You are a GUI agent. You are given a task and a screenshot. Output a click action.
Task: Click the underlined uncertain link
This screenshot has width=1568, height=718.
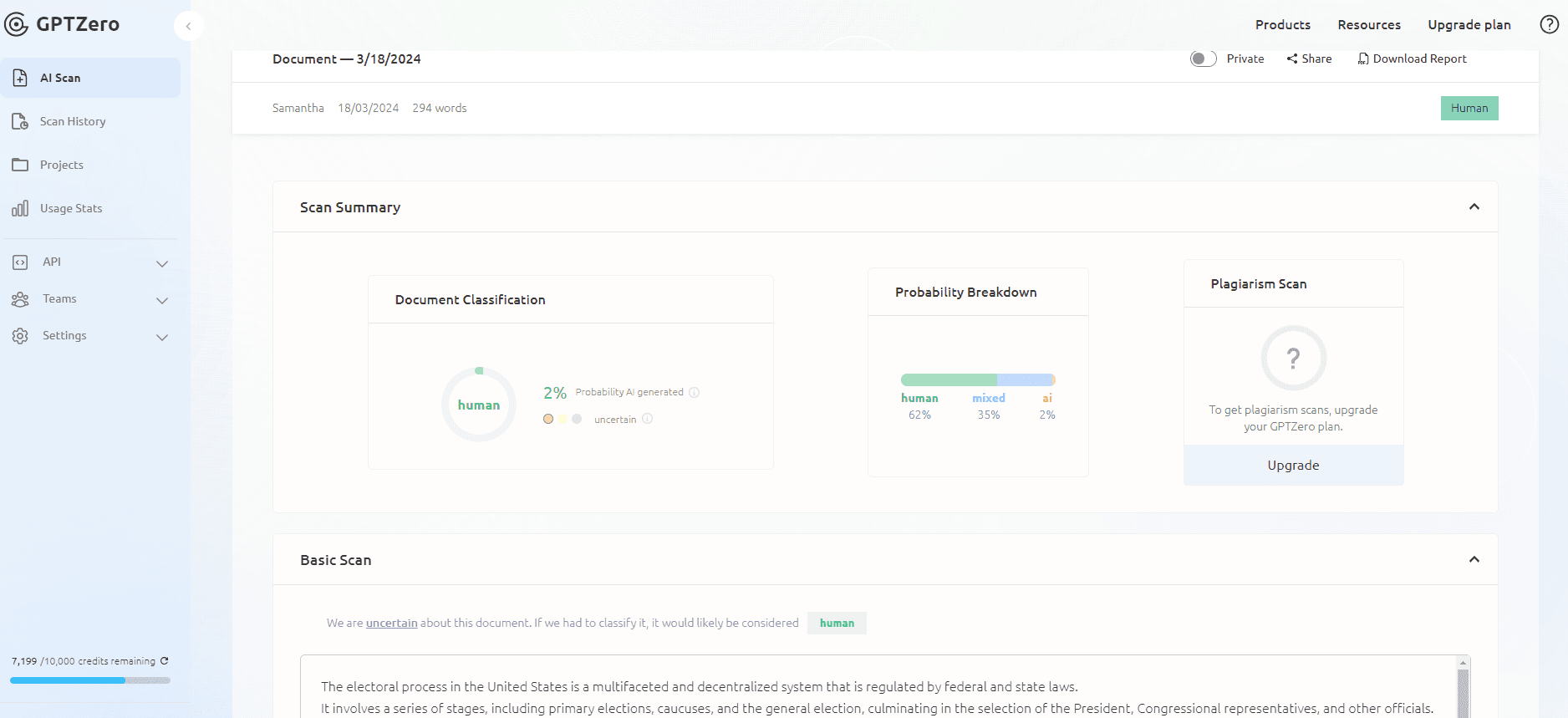[x=391, y=623]
